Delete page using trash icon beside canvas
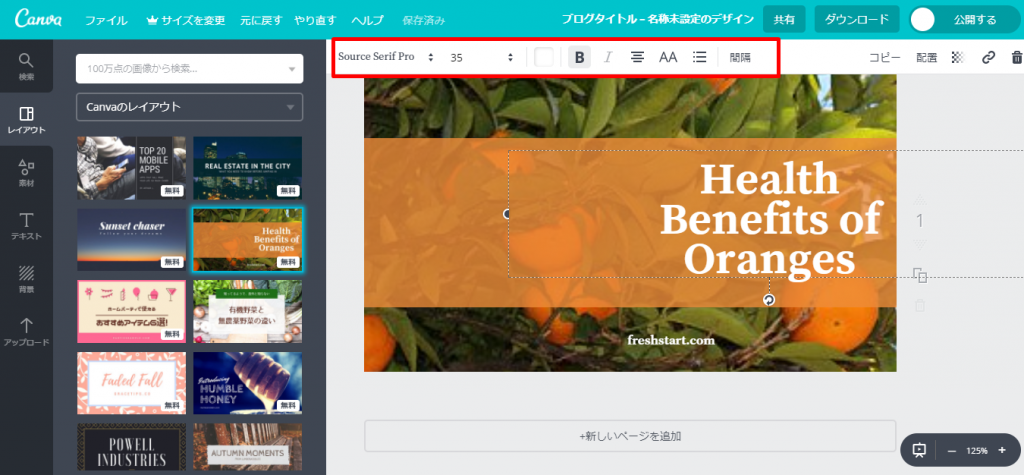The height and width of the screenshot is (475, 1024). pos(920,305)
